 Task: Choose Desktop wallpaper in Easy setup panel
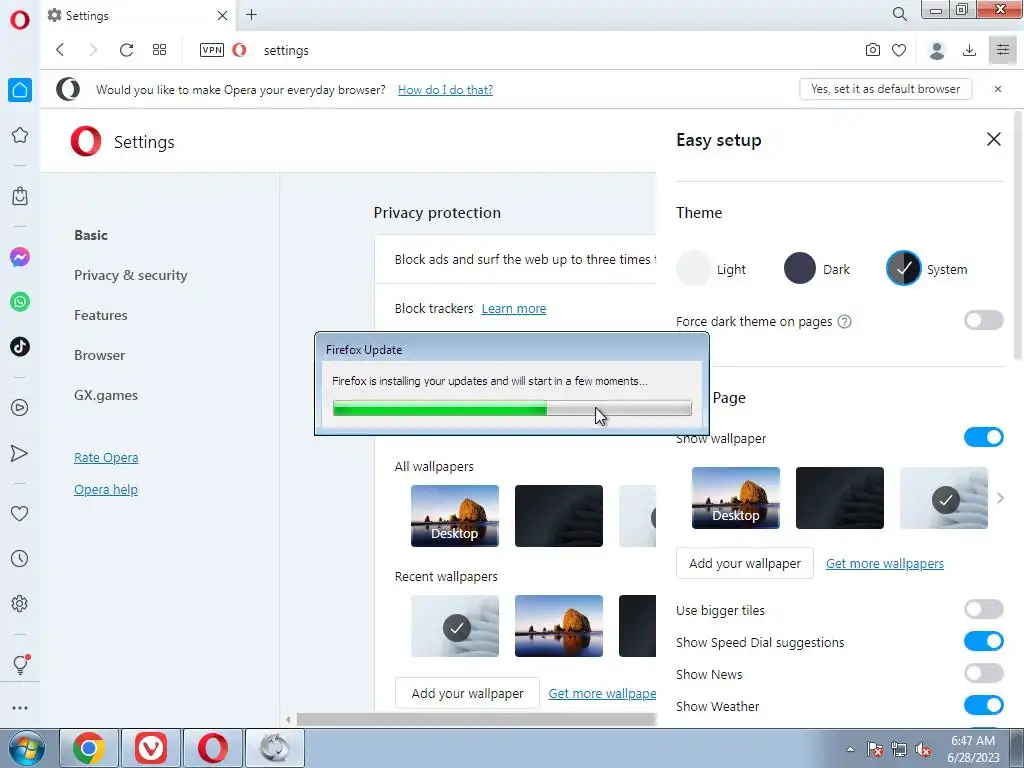pyautogui.click(x=736, y=498)
